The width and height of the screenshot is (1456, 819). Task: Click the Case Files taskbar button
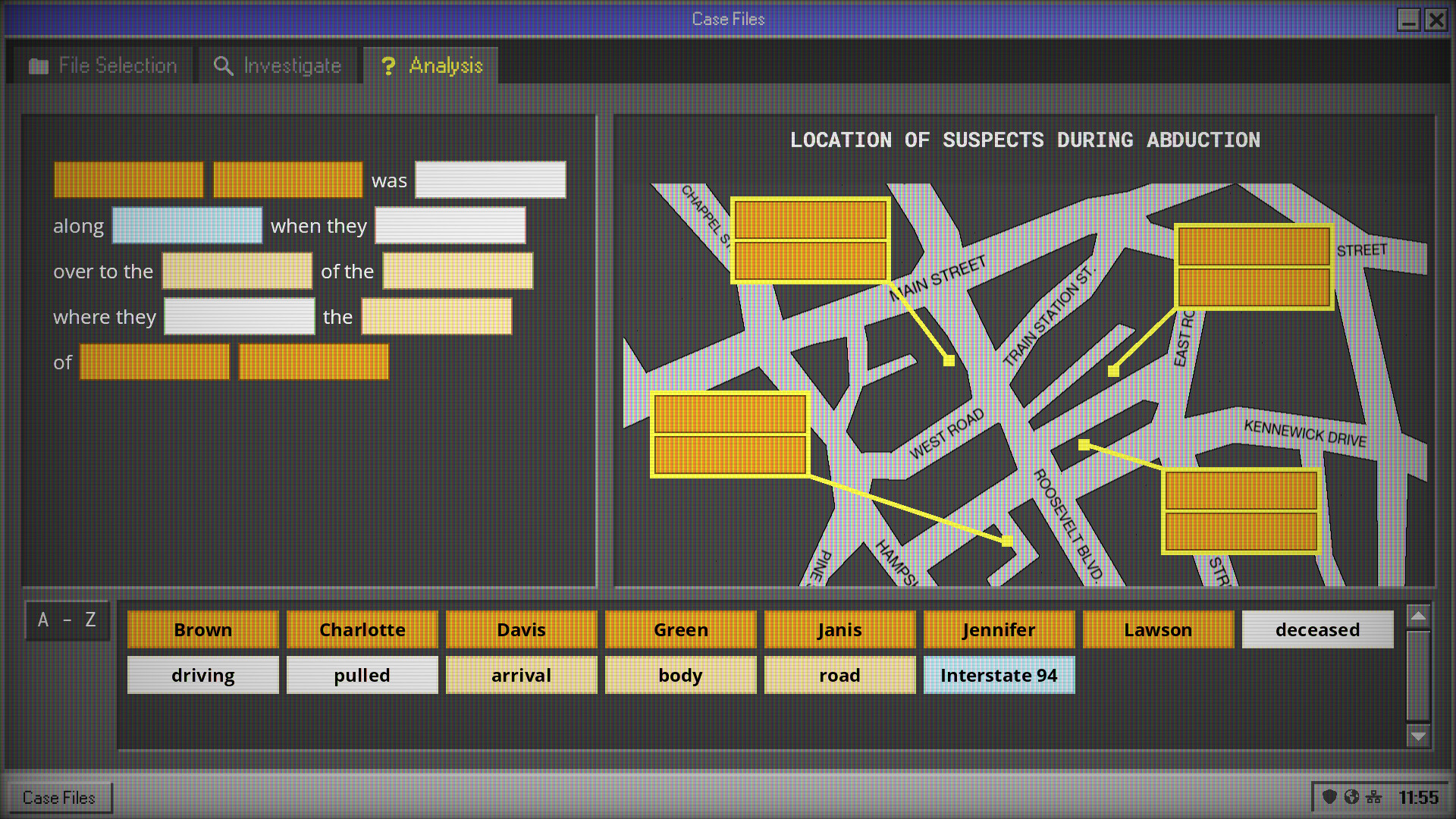click(x=59, y=797)
